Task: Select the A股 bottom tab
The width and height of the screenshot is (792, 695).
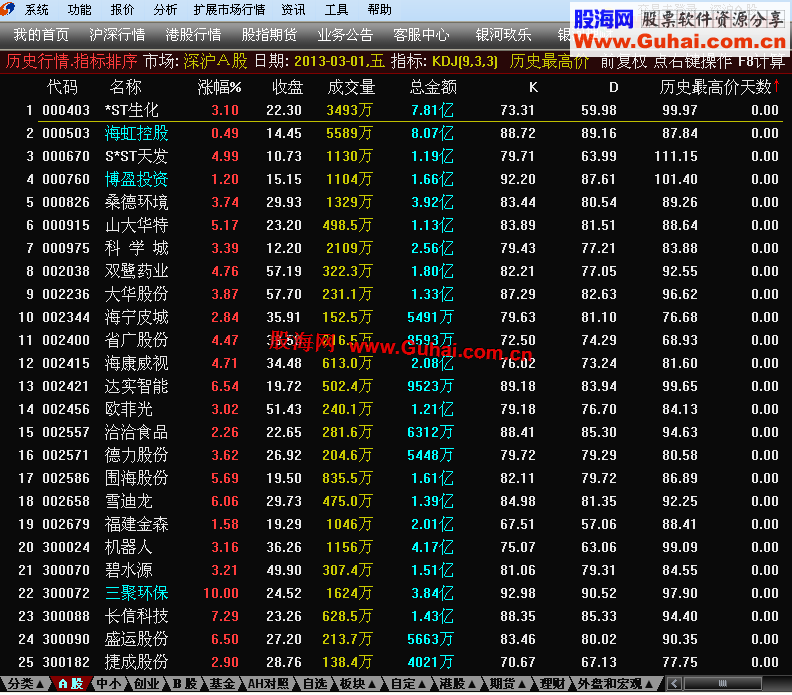Action: 71,684
